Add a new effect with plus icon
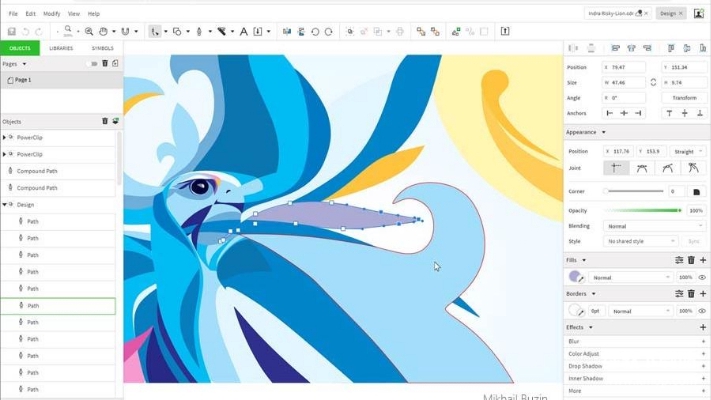Image resolution: width=711 pixels, height=400 pixels. (x=703, y=327)
